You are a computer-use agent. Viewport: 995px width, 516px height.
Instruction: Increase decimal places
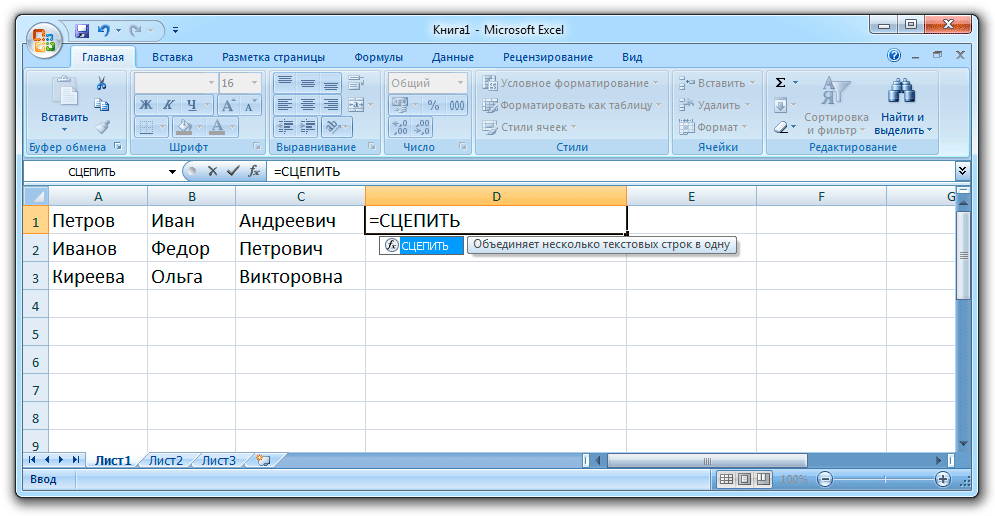(400, 127)
